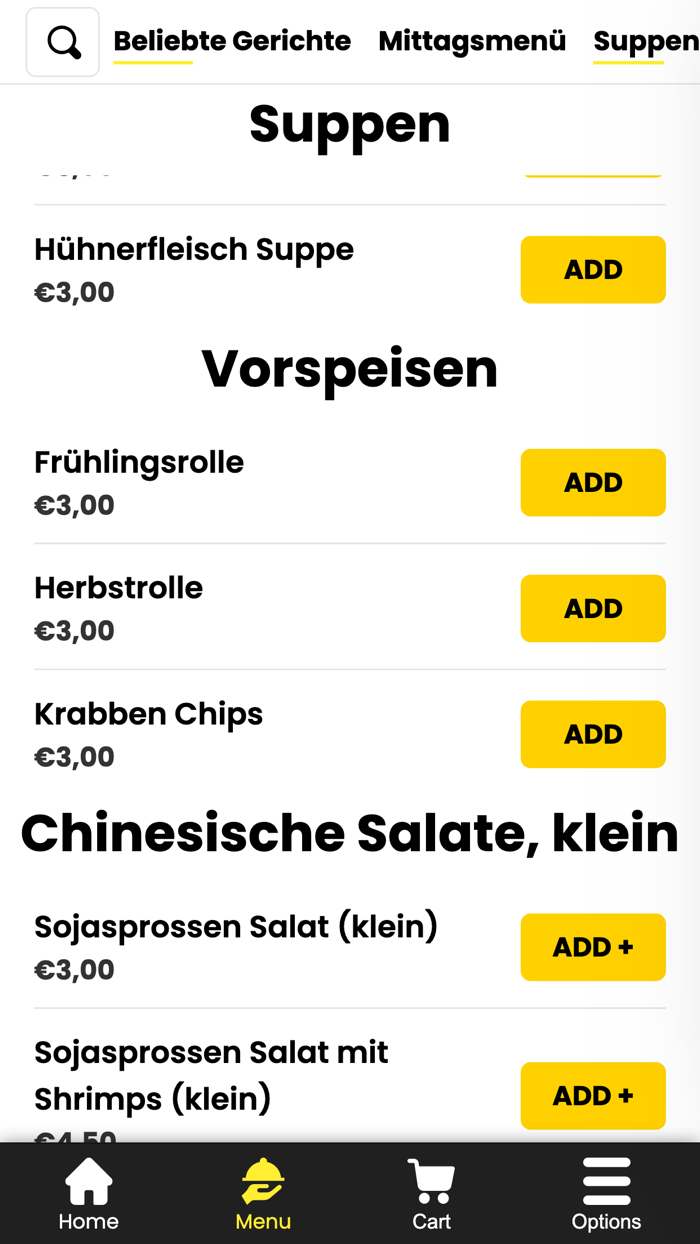Viewport: 700px width, 1244px height.
Task: Add Krabben Chips to the order
Action: point(593,734)
